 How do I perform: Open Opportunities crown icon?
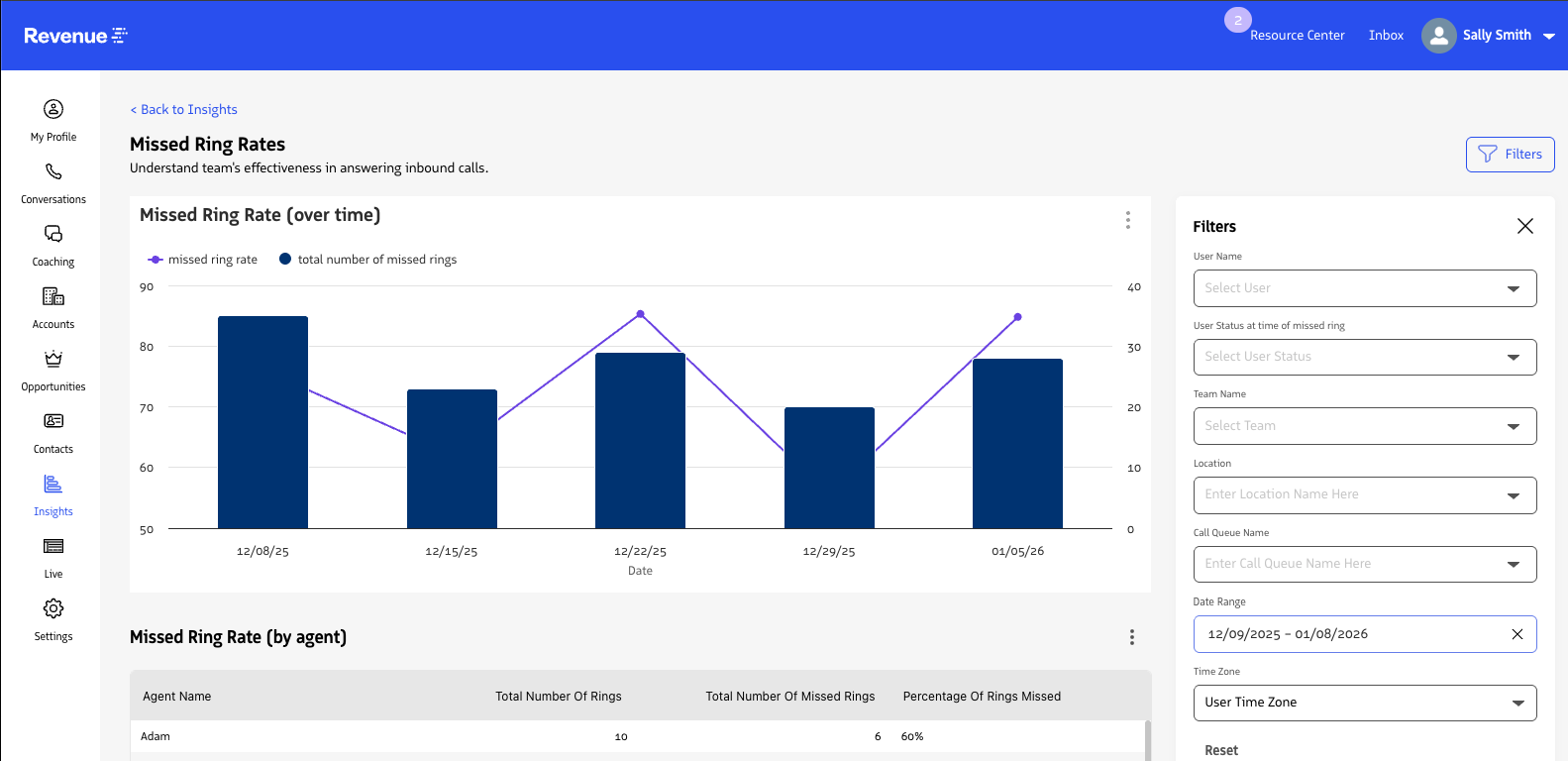(53, 359)
